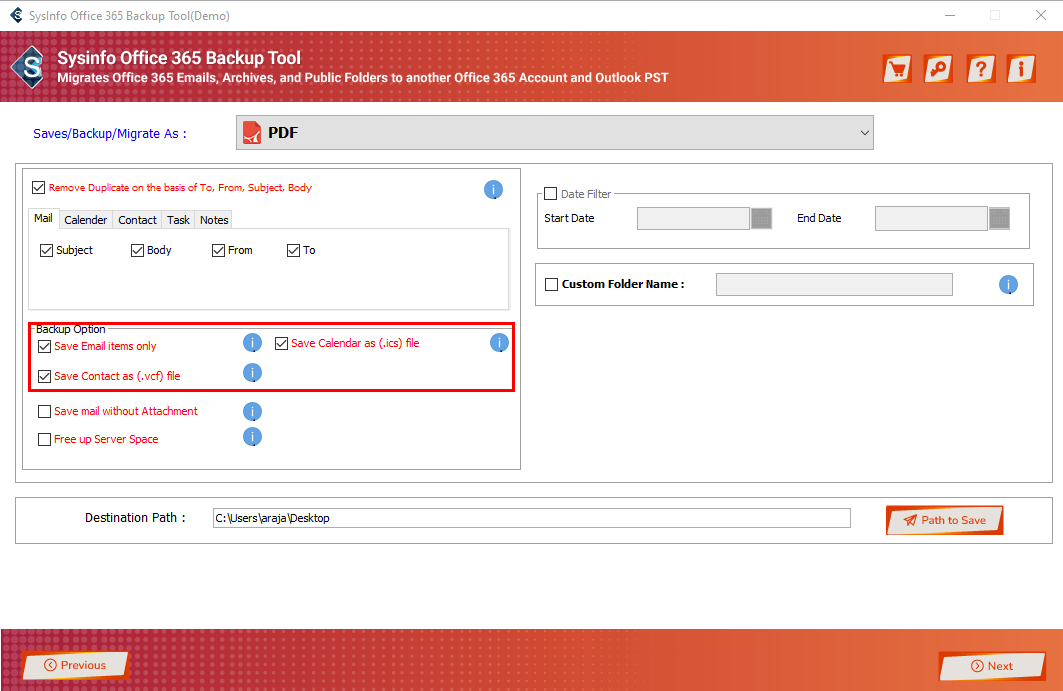Uncheck the To checkbox
1063x691 pixels.
[294, 250]
